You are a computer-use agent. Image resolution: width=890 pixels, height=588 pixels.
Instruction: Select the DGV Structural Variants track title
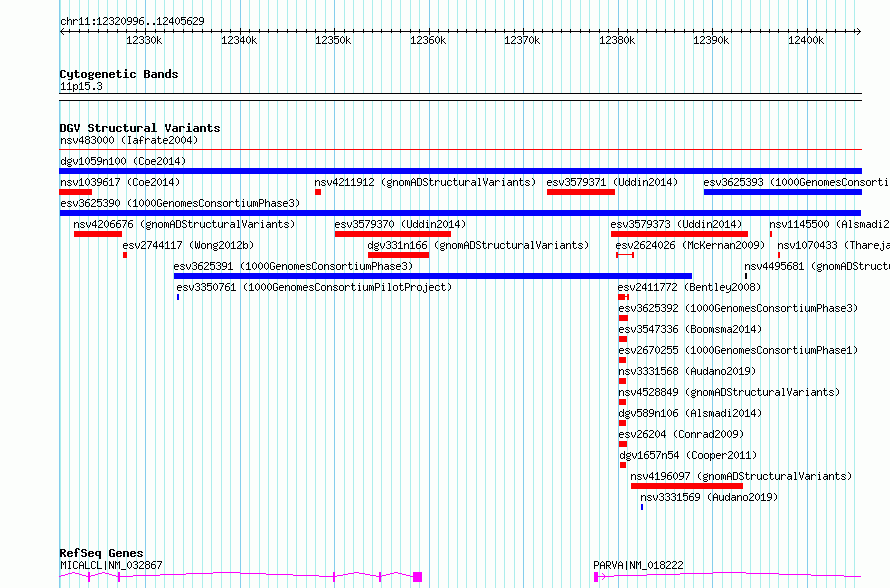(140, 128)
